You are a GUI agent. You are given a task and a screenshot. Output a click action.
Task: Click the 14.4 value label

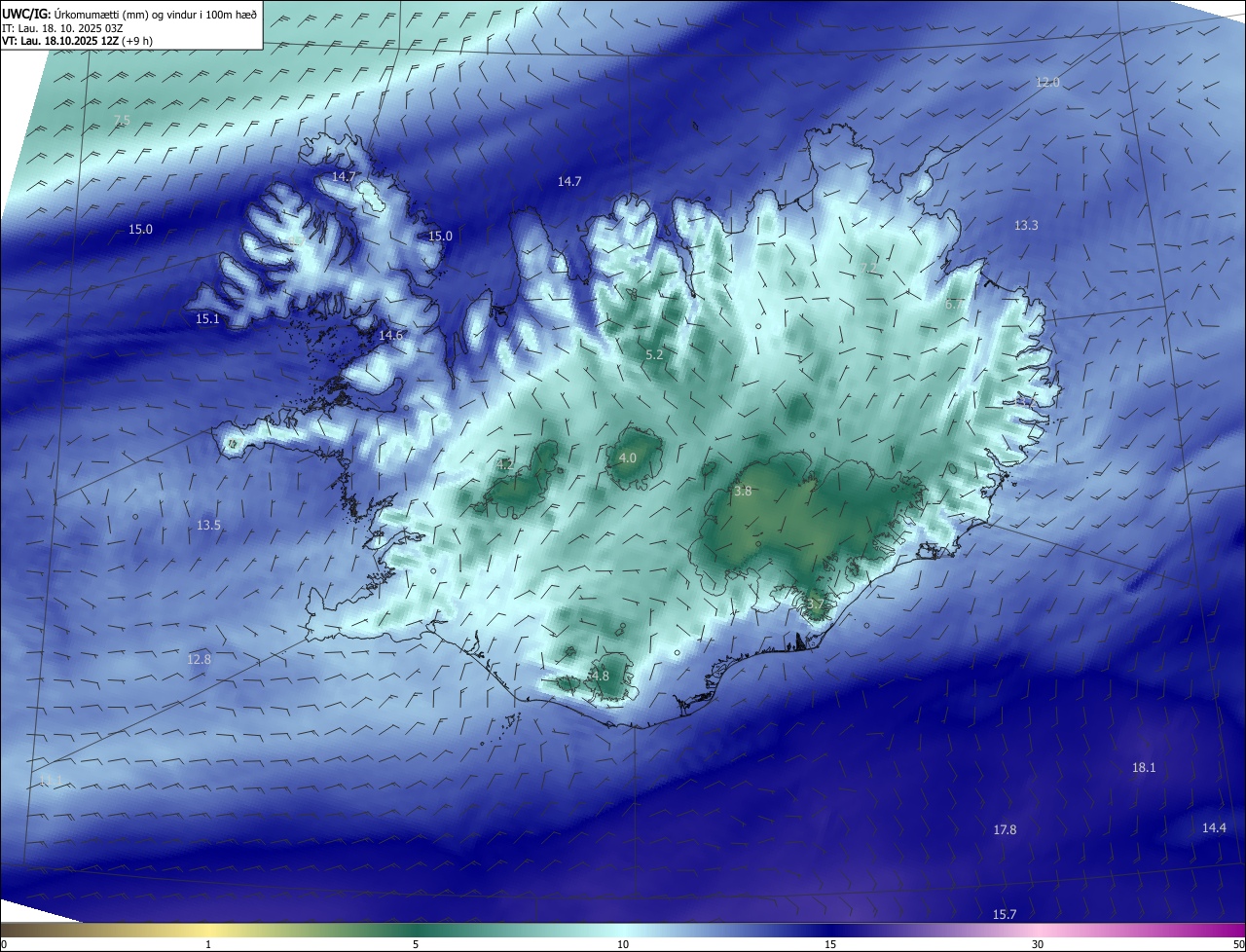coord(1214,828)
